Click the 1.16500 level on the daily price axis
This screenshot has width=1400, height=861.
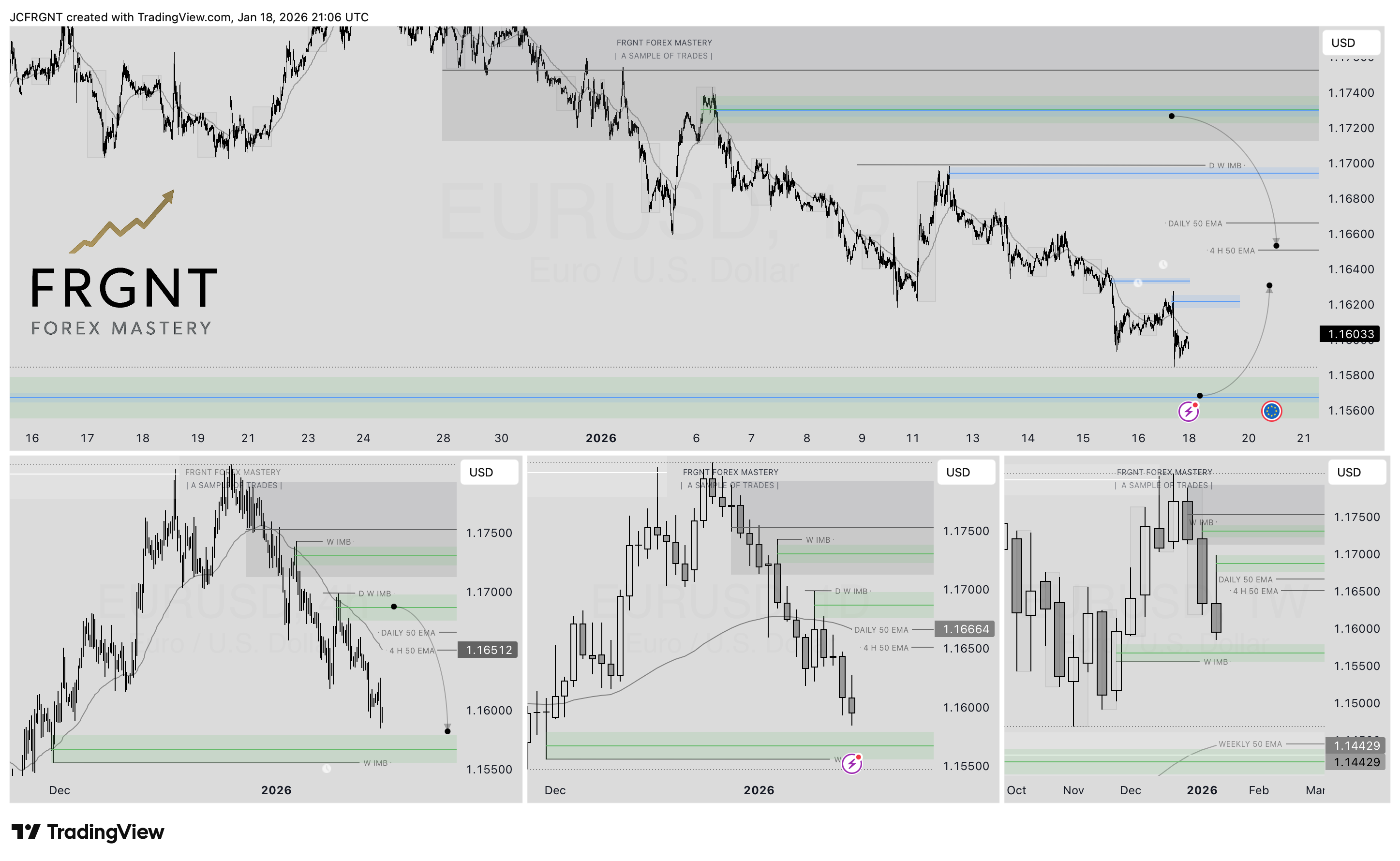point(966,648)
